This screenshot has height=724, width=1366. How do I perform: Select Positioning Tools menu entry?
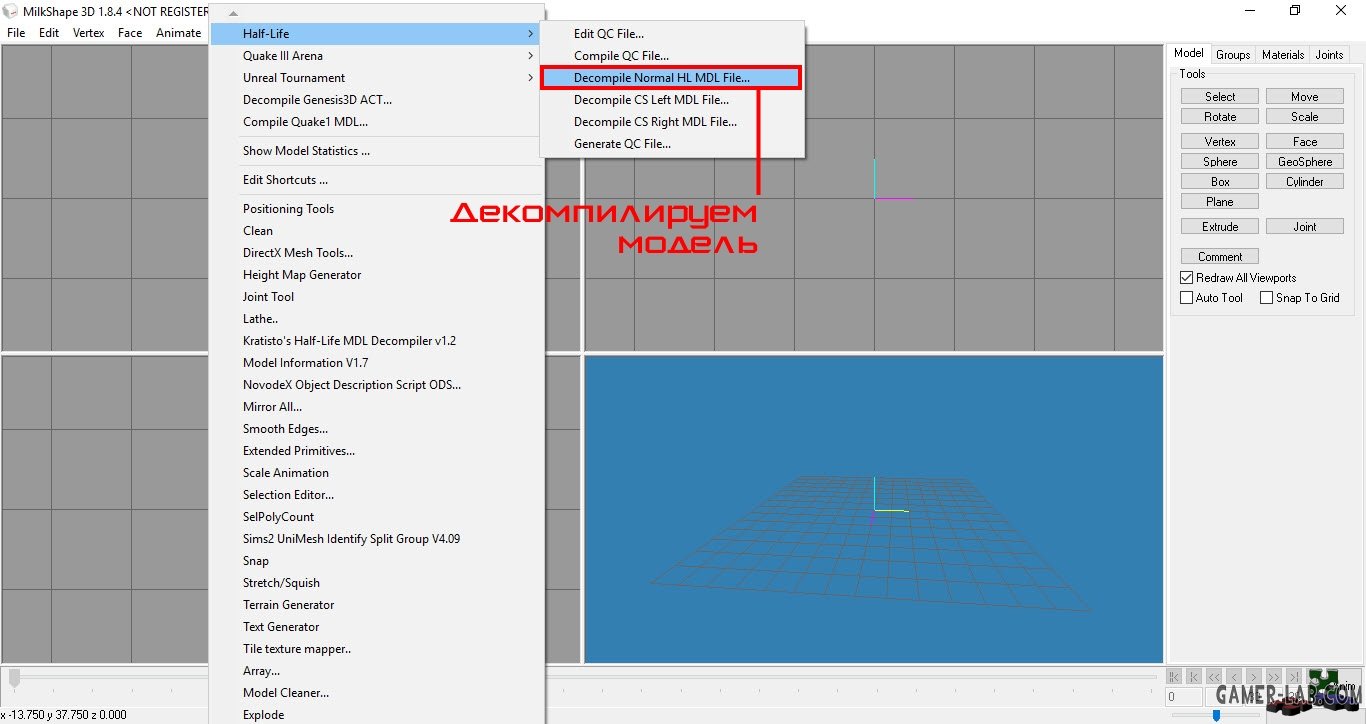(x=377, y=209)
